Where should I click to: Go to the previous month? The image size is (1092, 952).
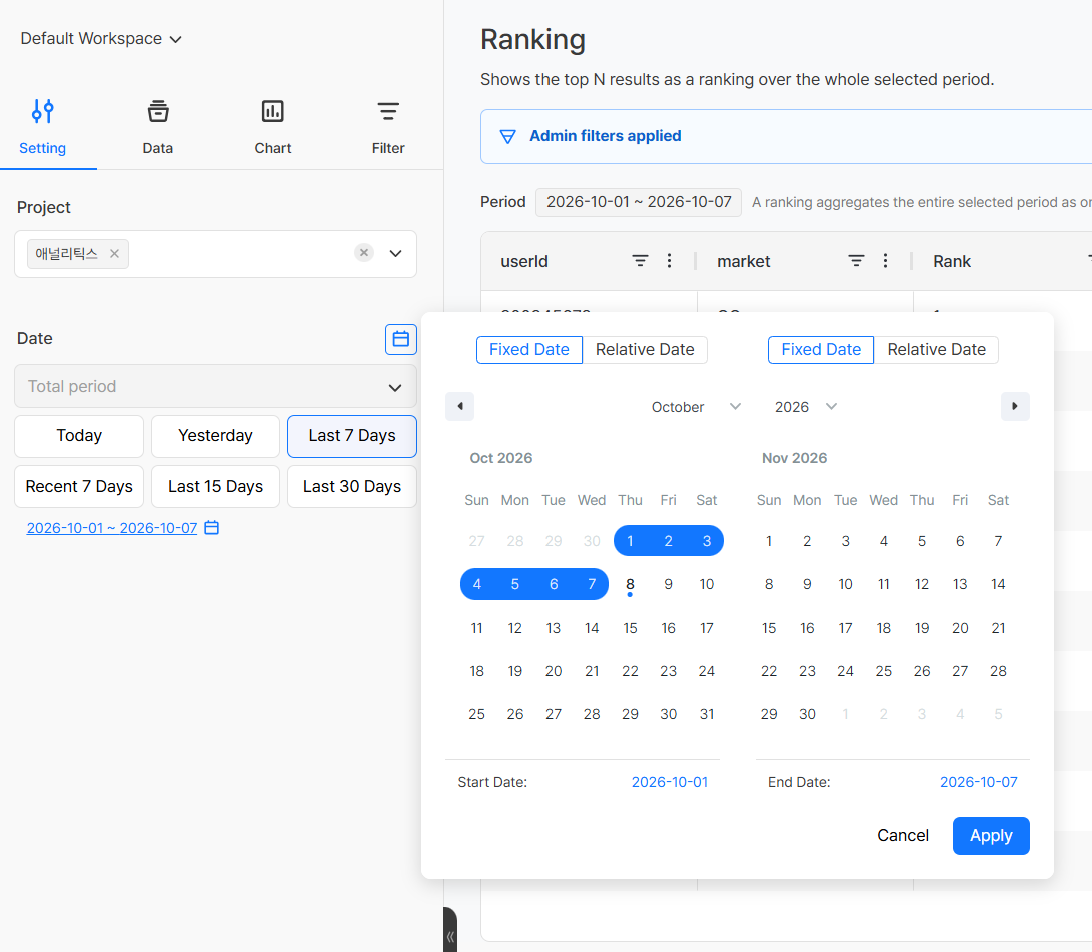tap(460, 407)
